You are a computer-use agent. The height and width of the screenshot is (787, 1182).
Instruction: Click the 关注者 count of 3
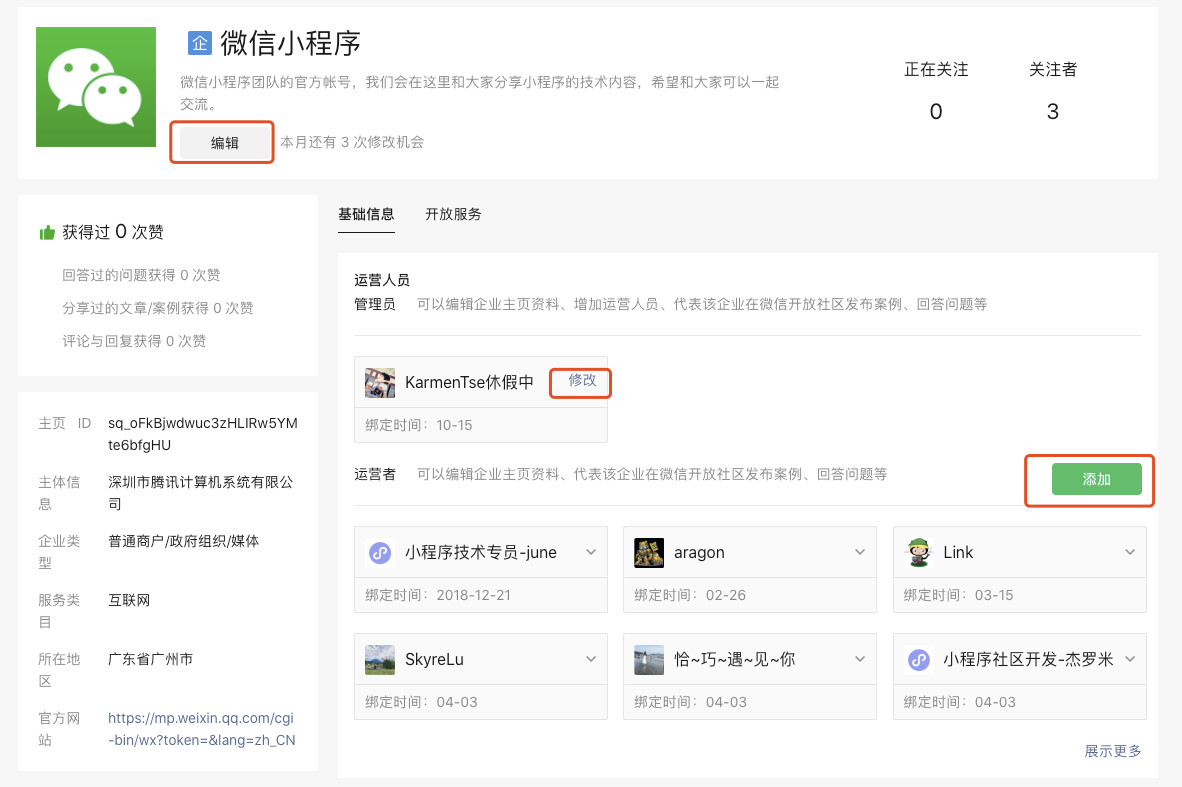click(x=1053, y=112)
